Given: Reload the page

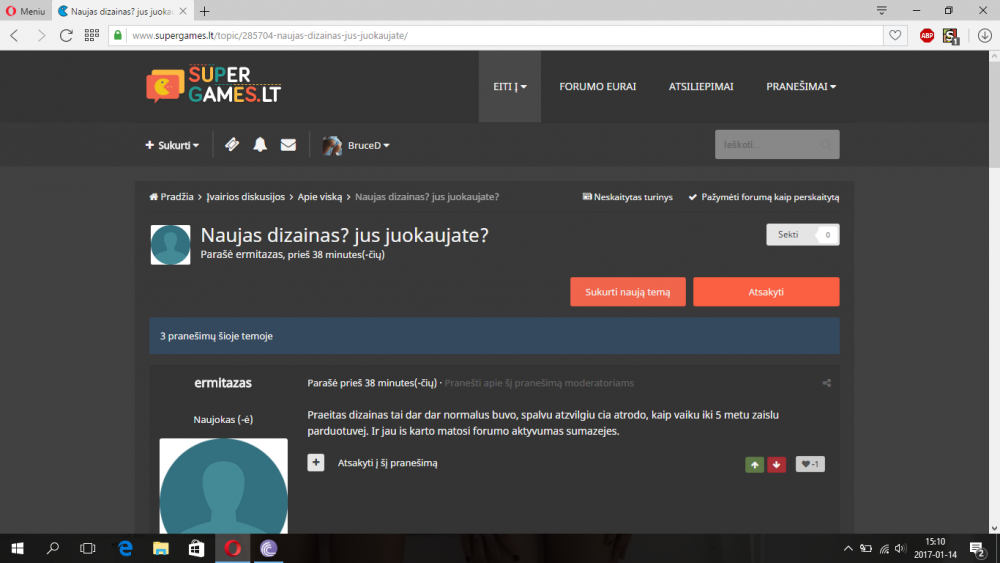Looking at the screenshot, I should pos(66,35).
